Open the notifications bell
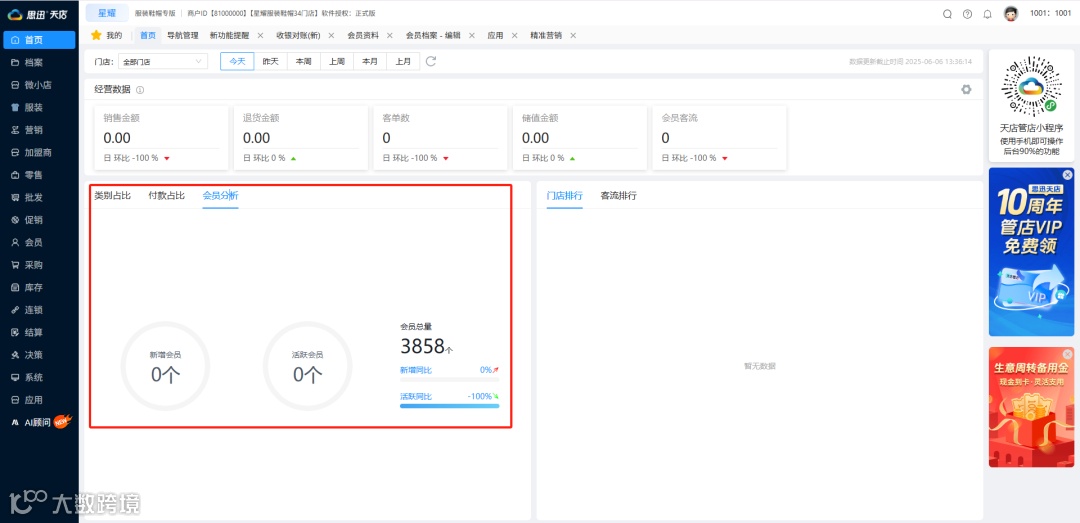1080x523 pixels. (987, 14)
